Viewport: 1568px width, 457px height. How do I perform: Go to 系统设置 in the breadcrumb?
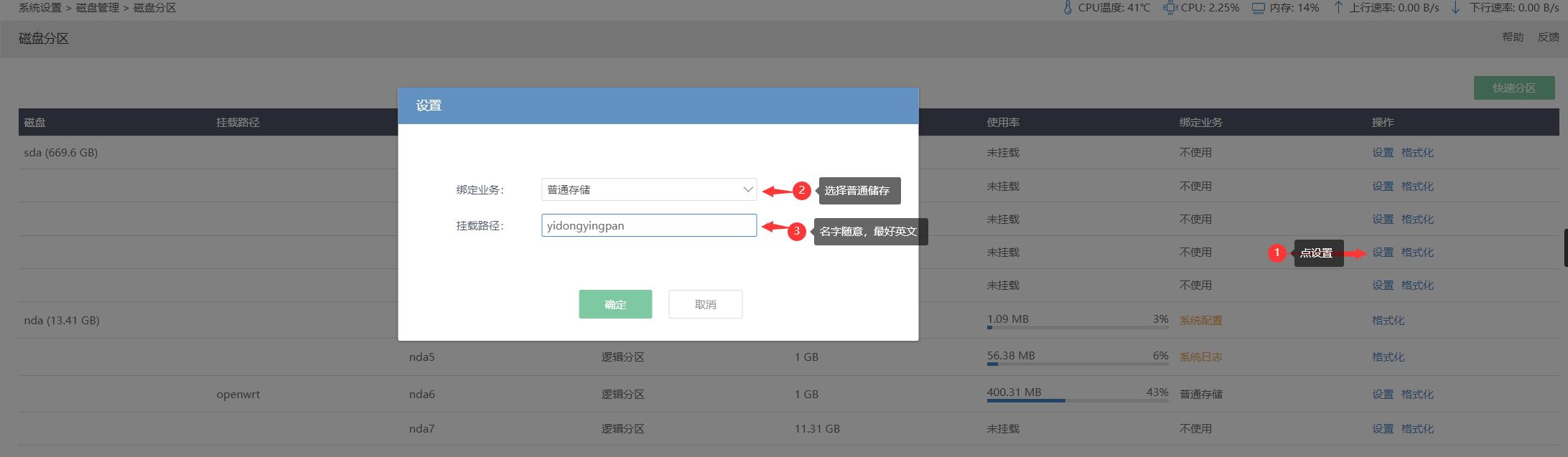(x=40, y=8)
